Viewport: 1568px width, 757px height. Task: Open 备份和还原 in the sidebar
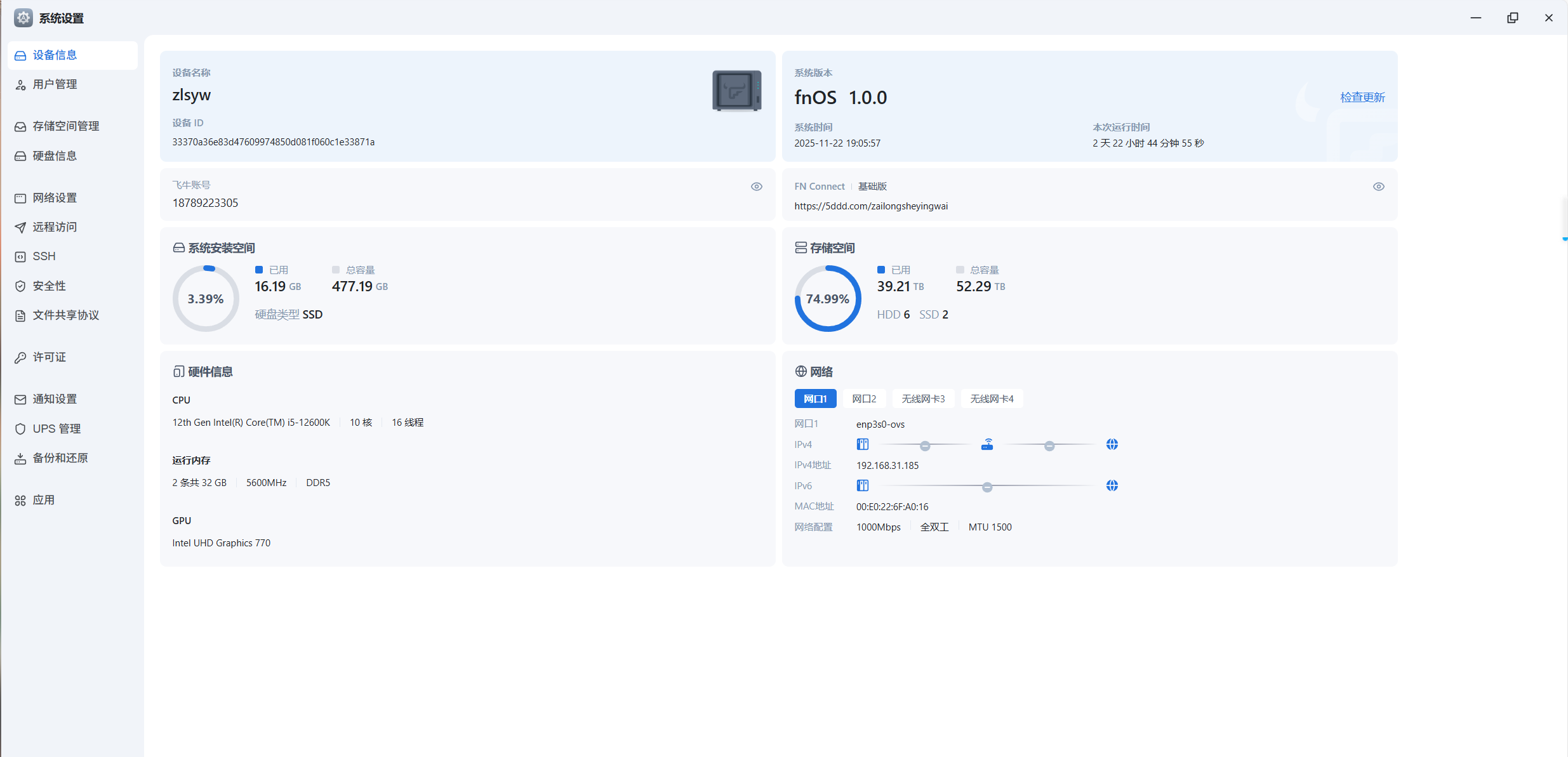(60, 458)
